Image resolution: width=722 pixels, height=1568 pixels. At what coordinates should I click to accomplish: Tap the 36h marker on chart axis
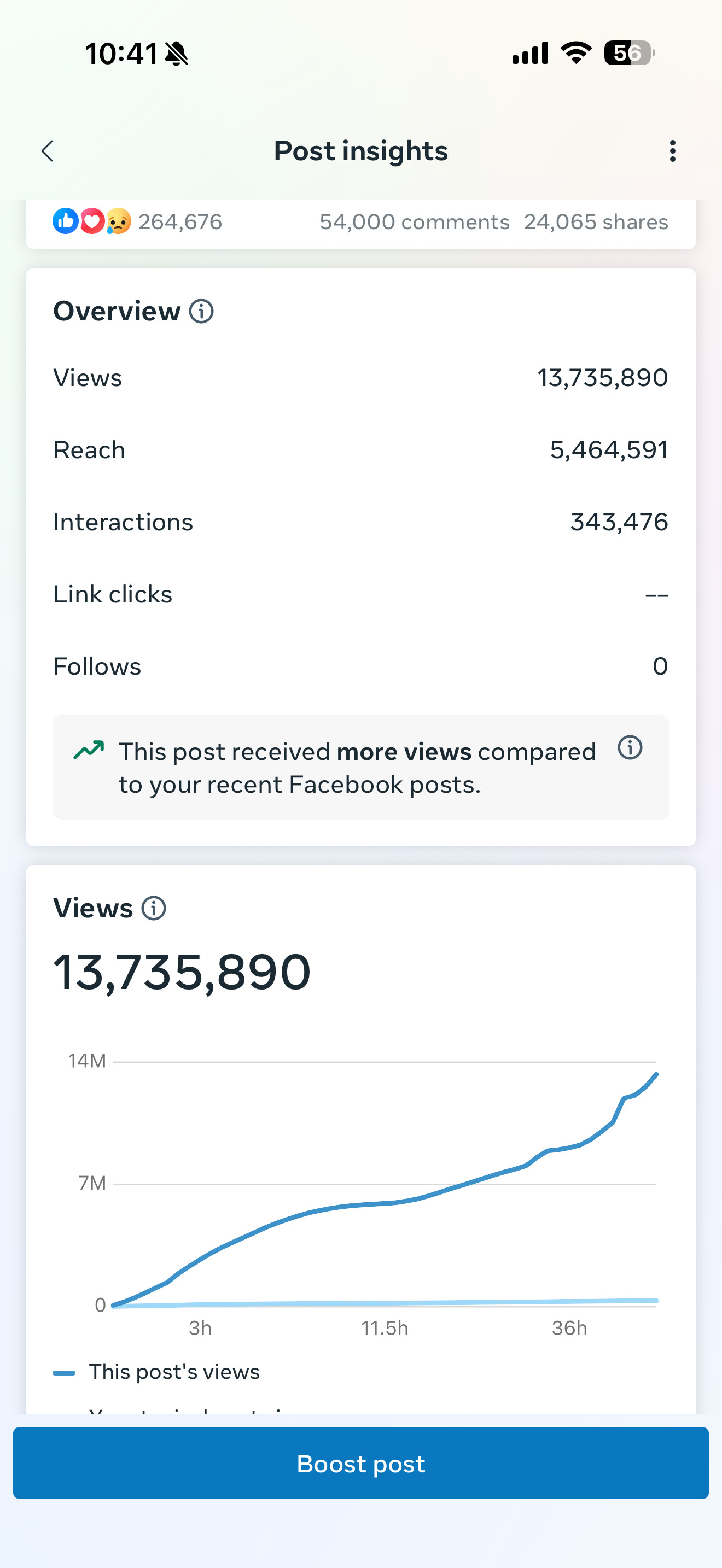click(x=569, y=1327)
